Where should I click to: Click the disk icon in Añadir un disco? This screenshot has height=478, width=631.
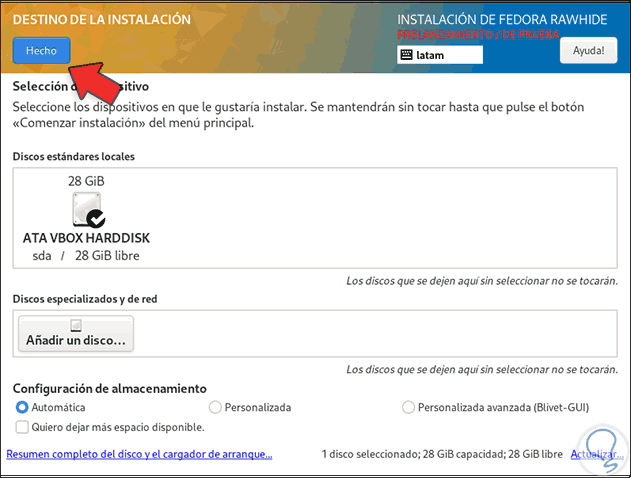(76, 326)
